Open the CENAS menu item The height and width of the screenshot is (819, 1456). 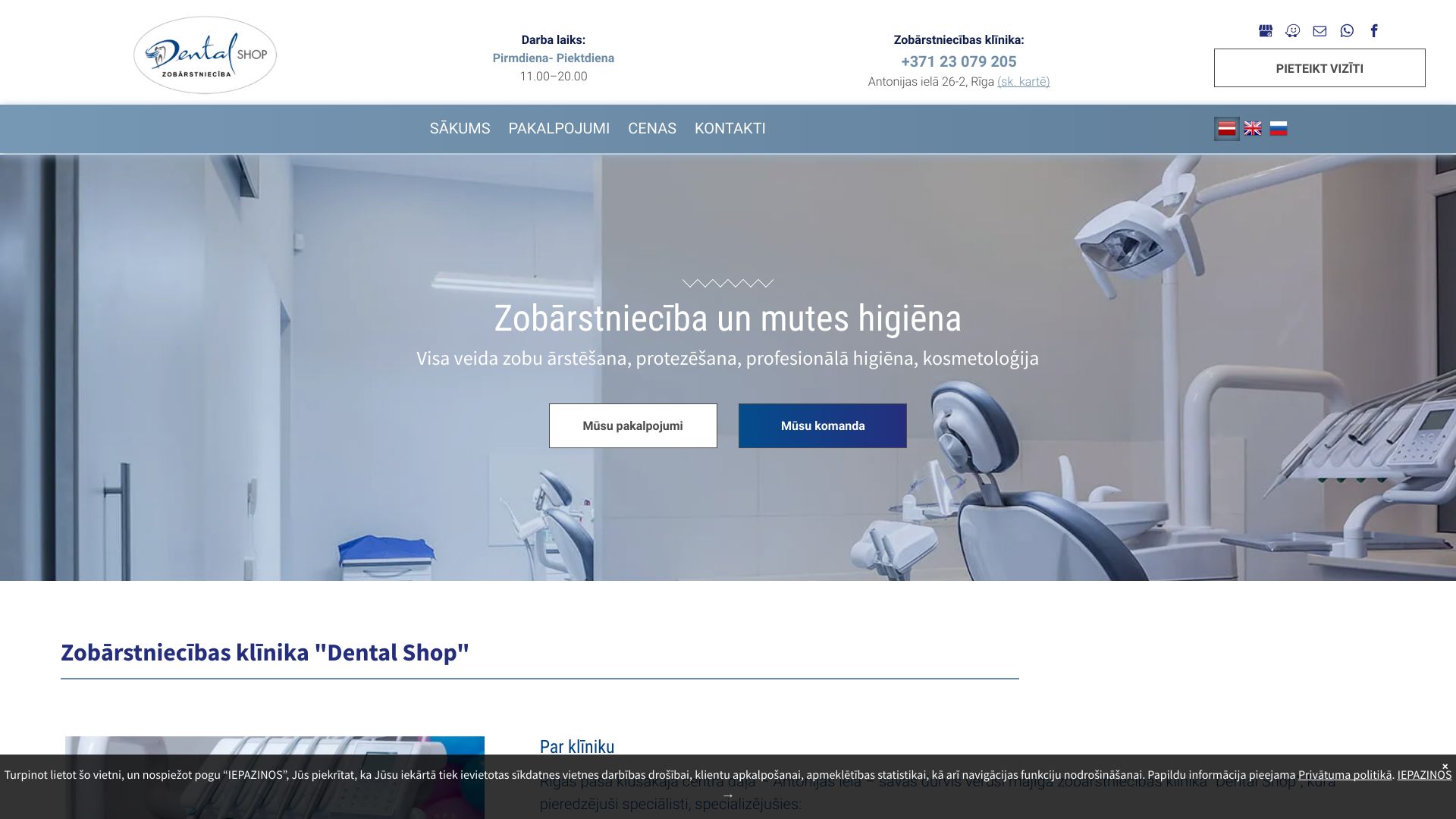651,128
